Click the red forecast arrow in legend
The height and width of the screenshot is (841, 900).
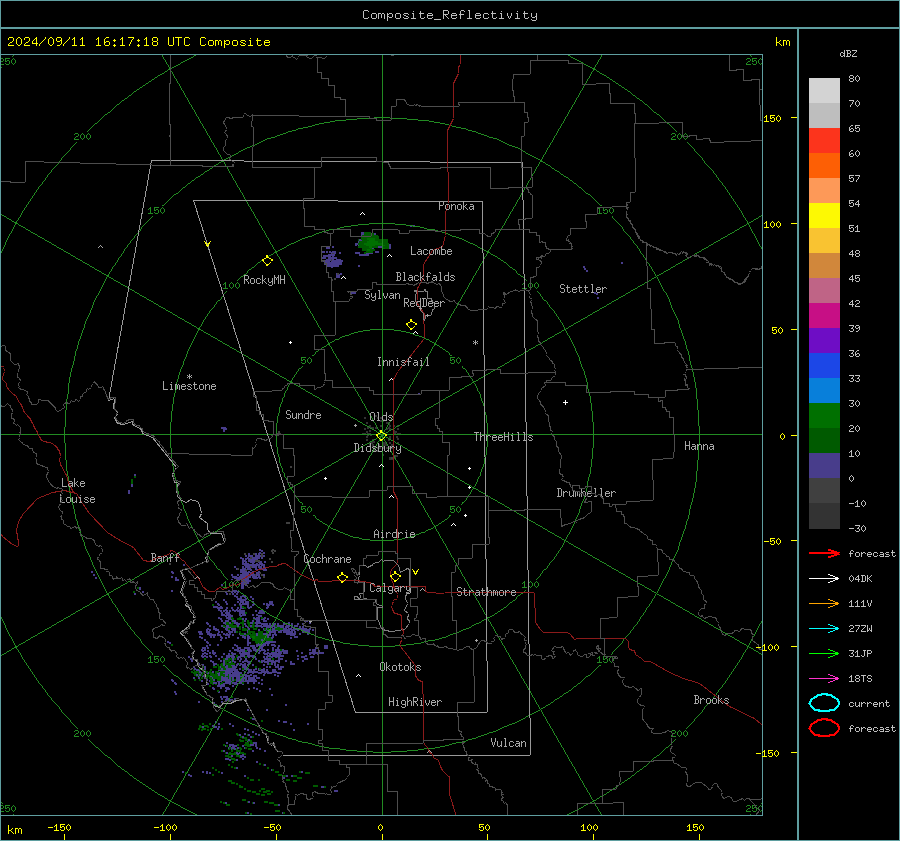[x=824, y=553]
